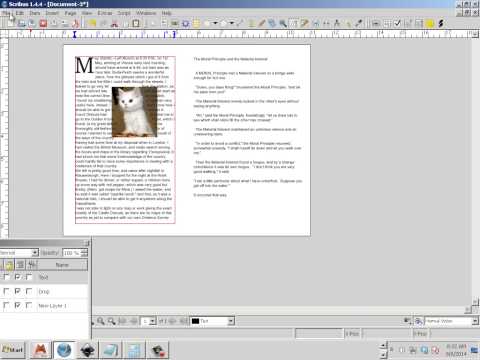Screen dimensions: 480x360
Task: Click the Save as PDF toolbar icon
Action: (76, 23)
